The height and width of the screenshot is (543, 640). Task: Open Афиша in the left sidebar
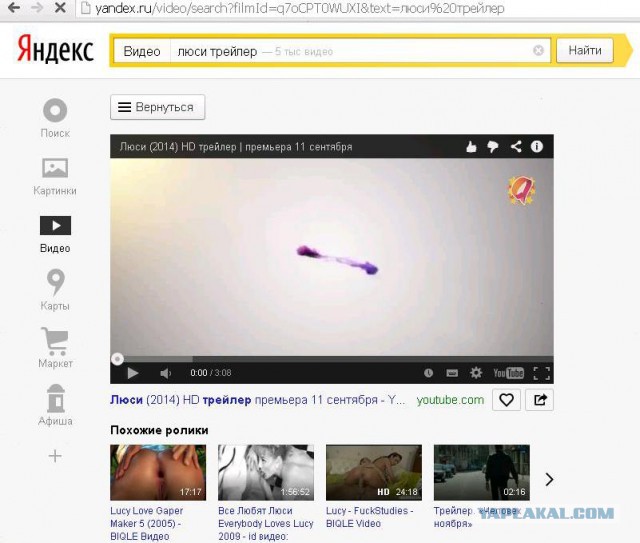tap(55, 405)
